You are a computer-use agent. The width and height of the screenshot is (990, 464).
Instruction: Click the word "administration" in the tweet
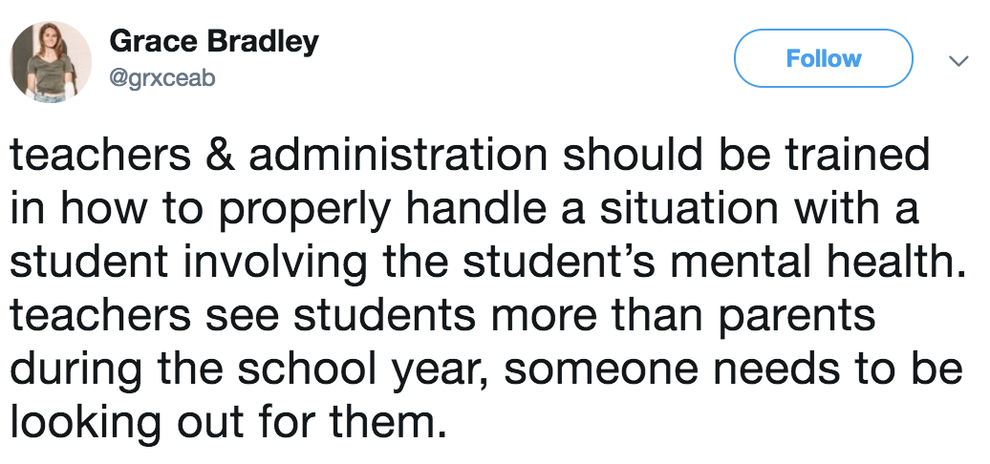390,157
